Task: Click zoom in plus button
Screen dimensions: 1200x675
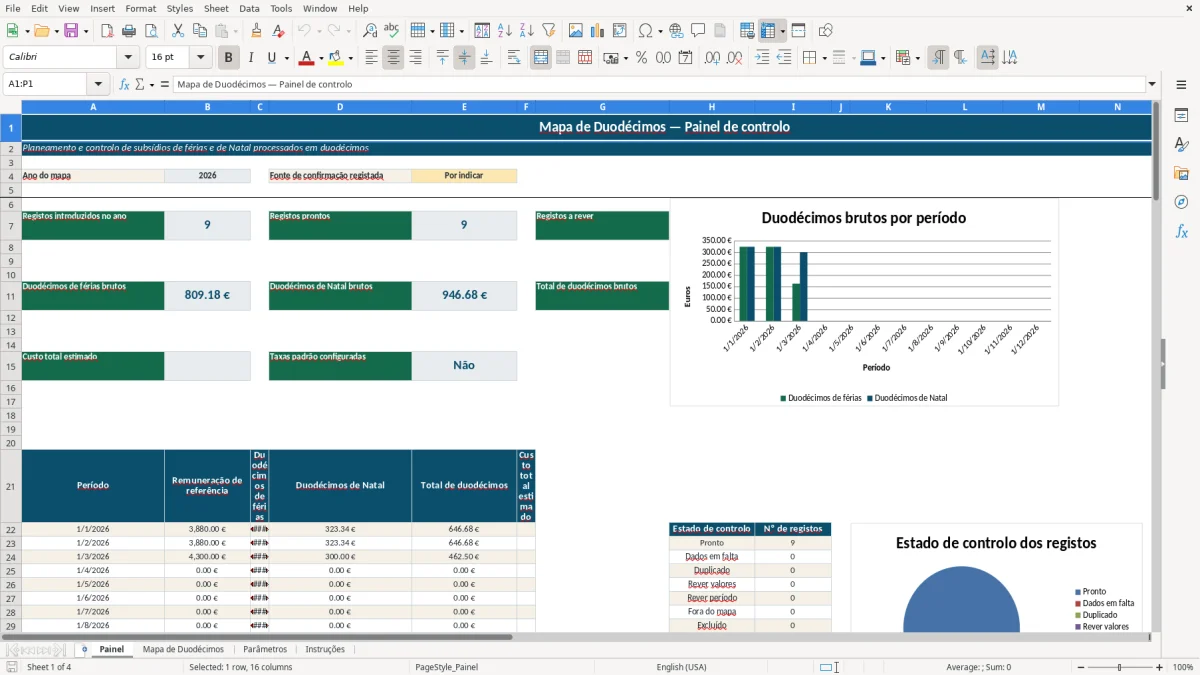Action: click(1159, 667)
